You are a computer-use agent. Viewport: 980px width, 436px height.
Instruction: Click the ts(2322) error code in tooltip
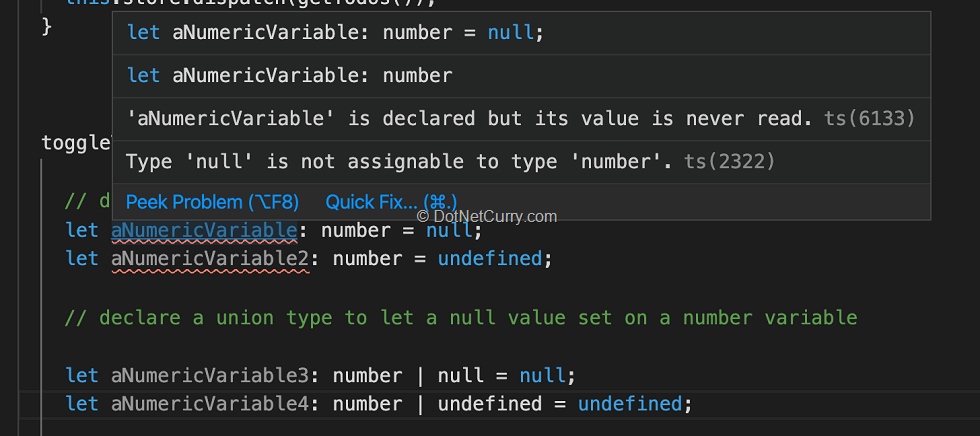[729, 161]
